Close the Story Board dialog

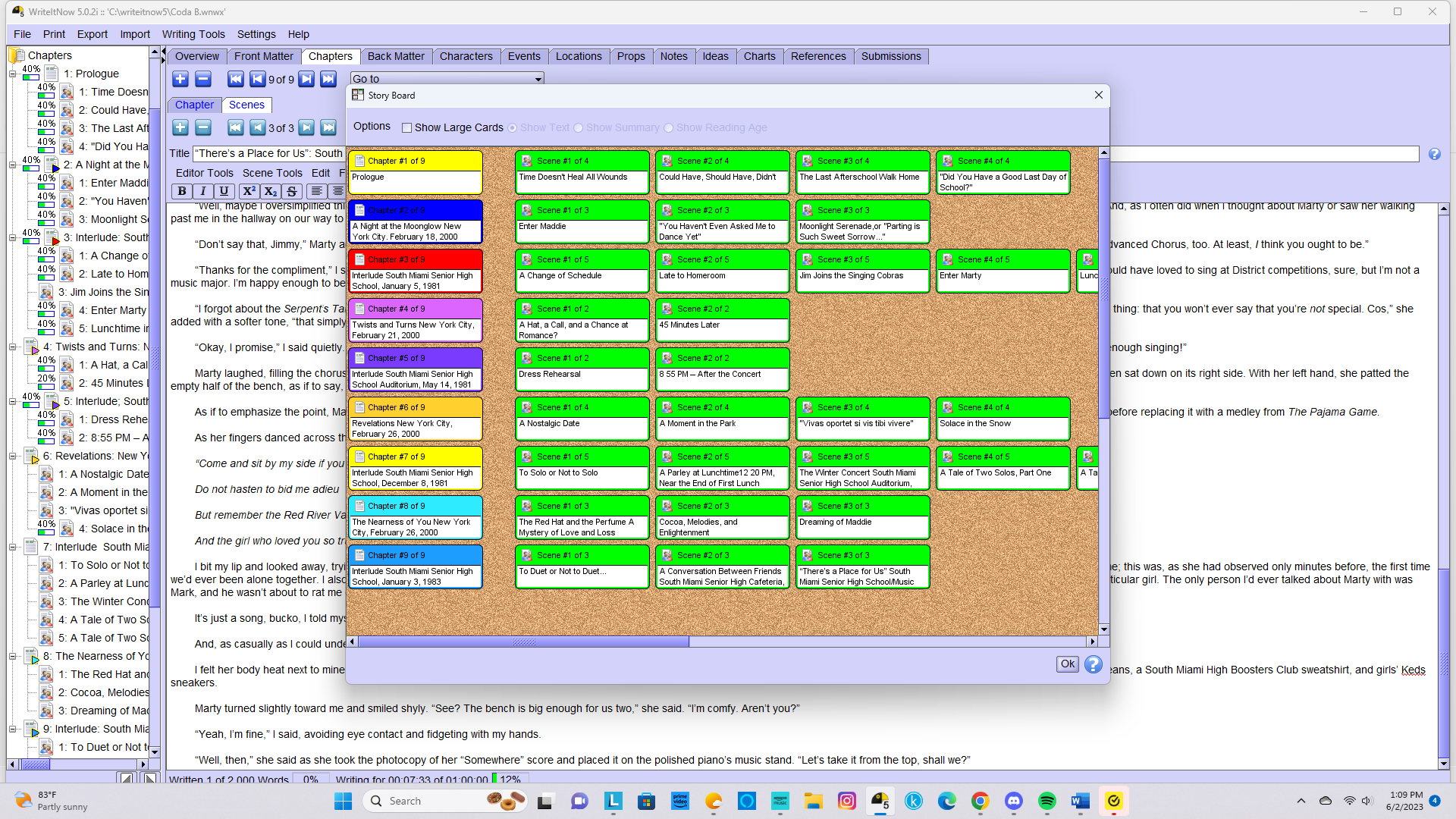[x=1099, y=95]
